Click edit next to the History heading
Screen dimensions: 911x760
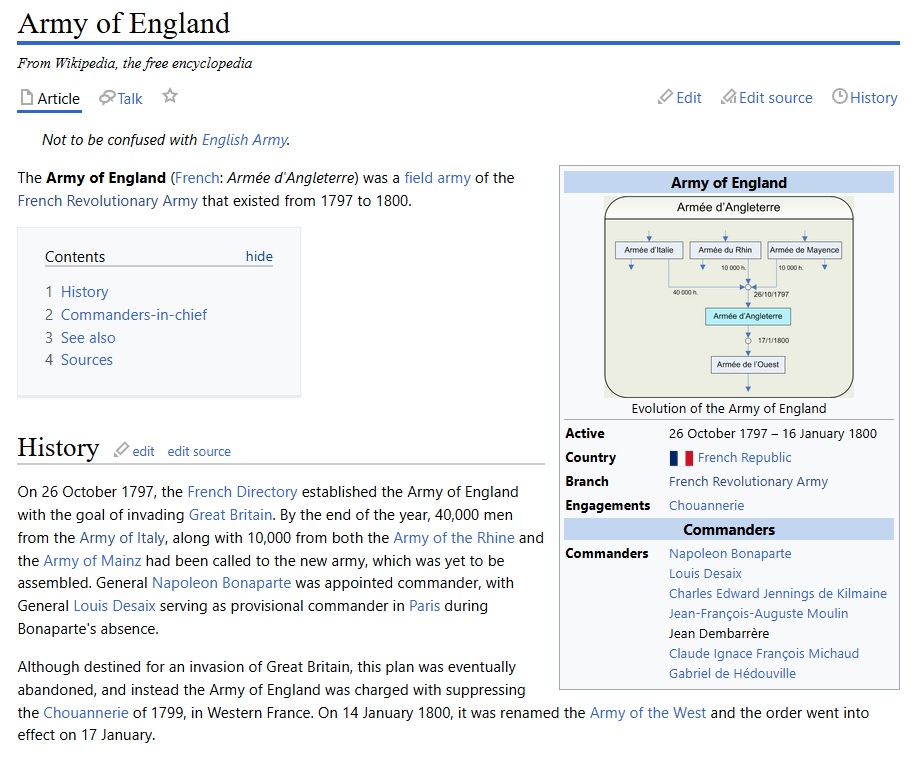coord(143,451)
